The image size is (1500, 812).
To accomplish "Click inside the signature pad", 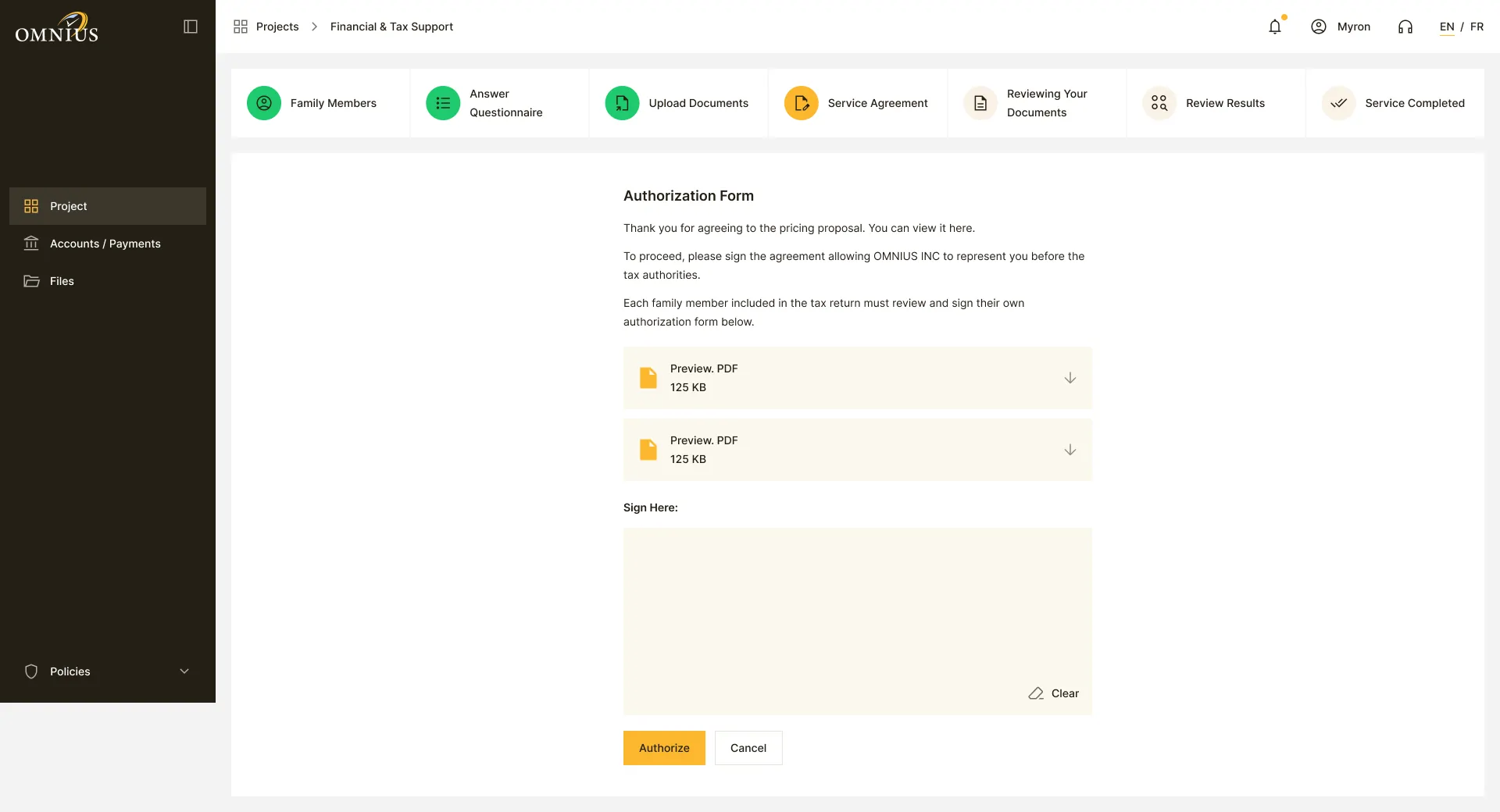I will click(858, 609).
